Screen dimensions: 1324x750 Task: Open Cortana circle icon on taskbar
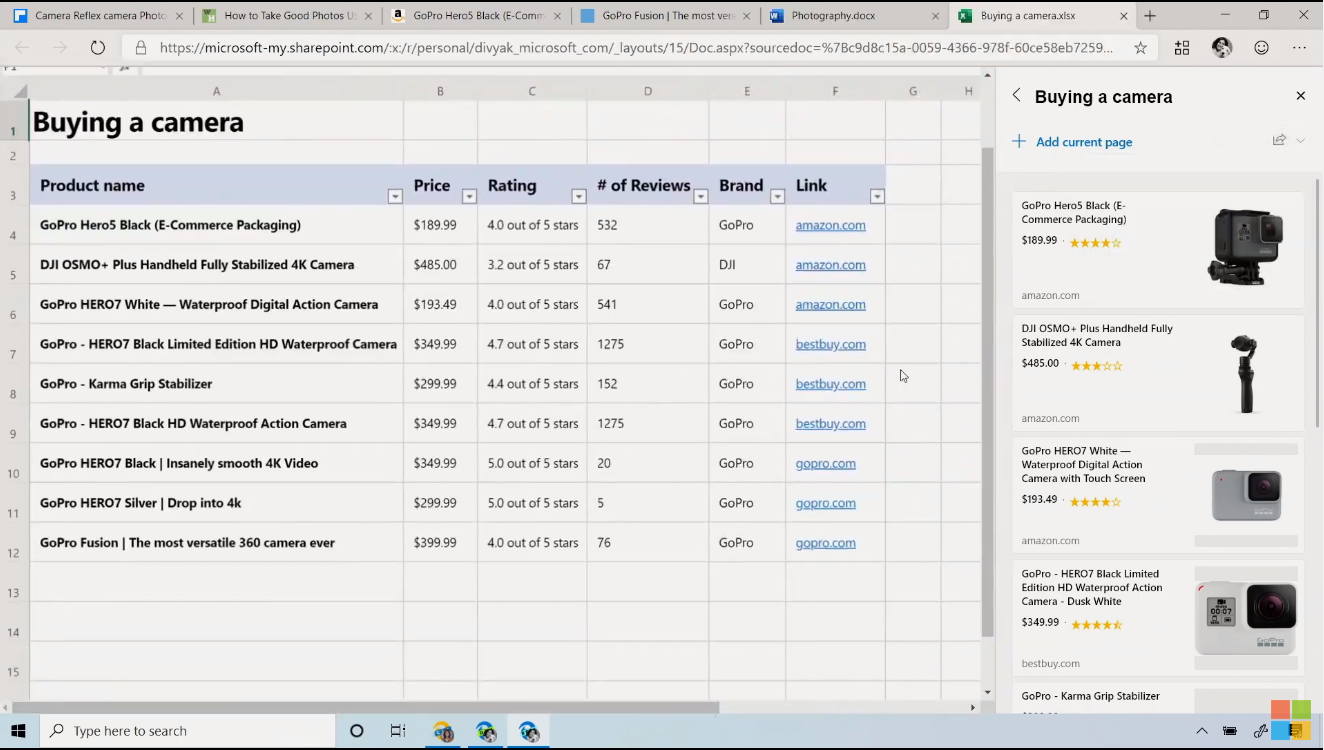(x=356, y=731)
